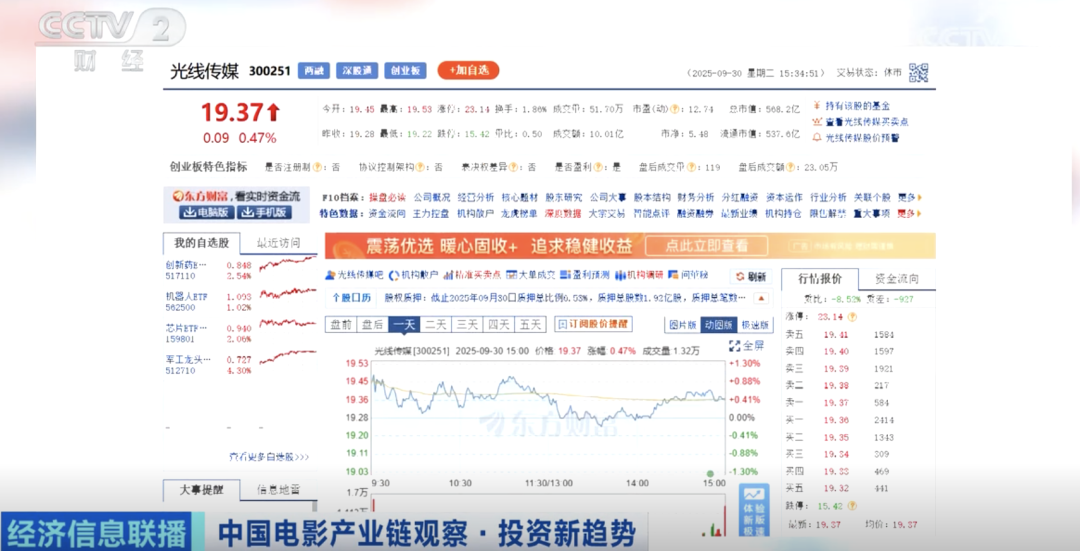
Task: Open 光线传媒吧 forum icon
Action: point(330,275)
